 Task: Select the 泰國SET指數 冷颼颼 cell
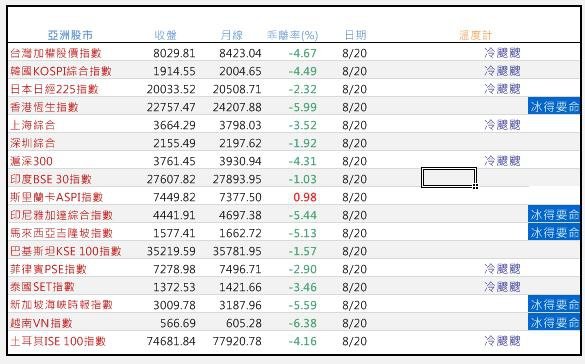[x=502, y=286]
